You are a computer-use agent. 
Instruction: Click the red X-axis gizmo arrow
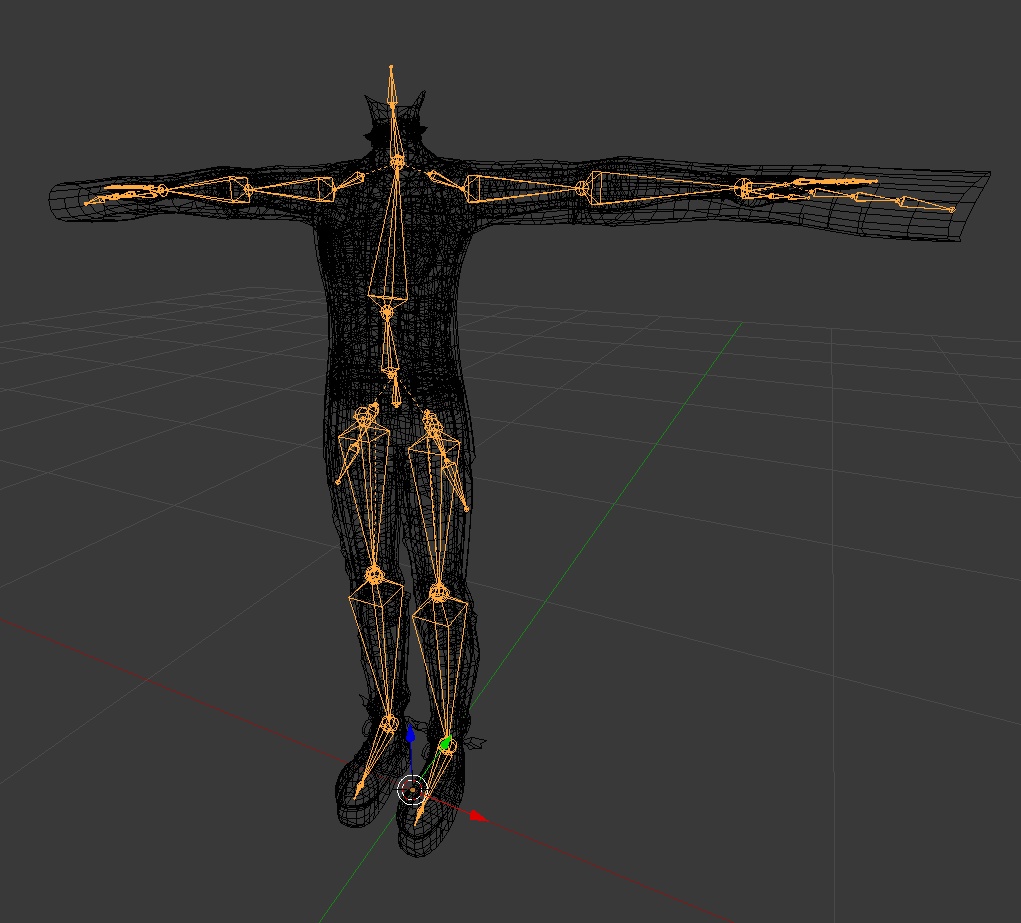pos(478,816)
